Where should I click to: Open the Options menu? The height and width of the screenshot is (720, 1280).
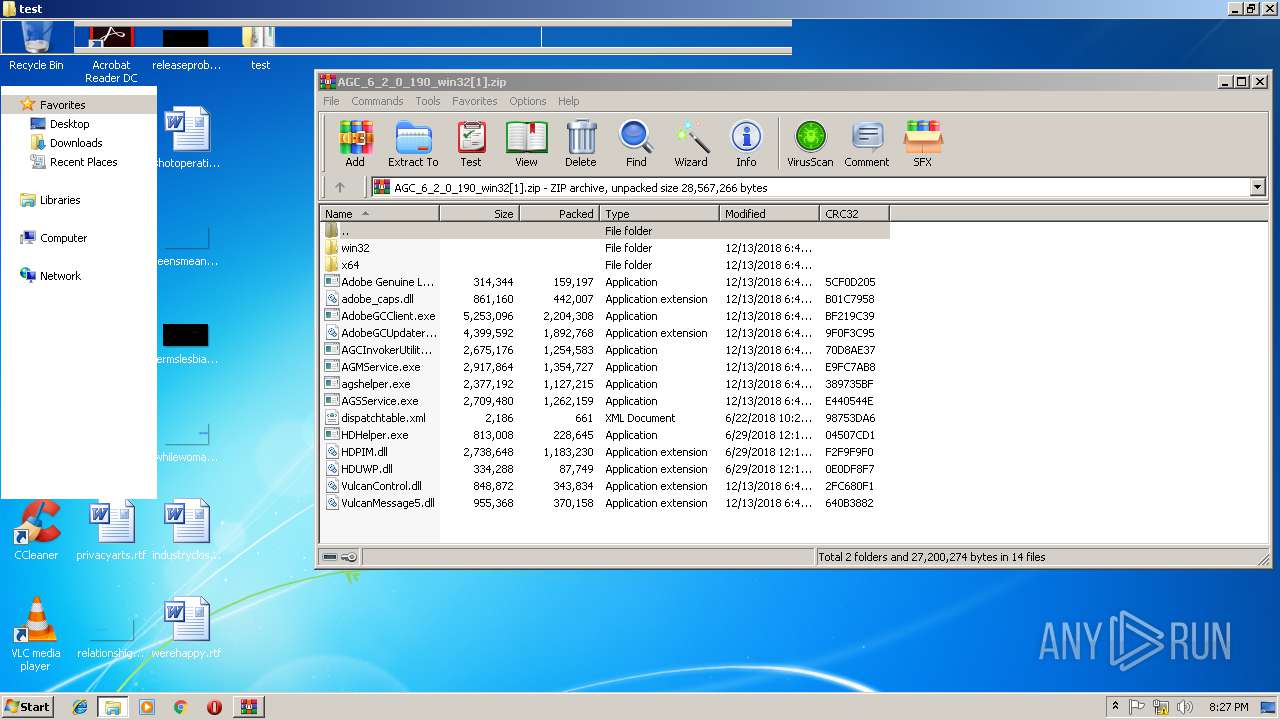pos(527,101)
